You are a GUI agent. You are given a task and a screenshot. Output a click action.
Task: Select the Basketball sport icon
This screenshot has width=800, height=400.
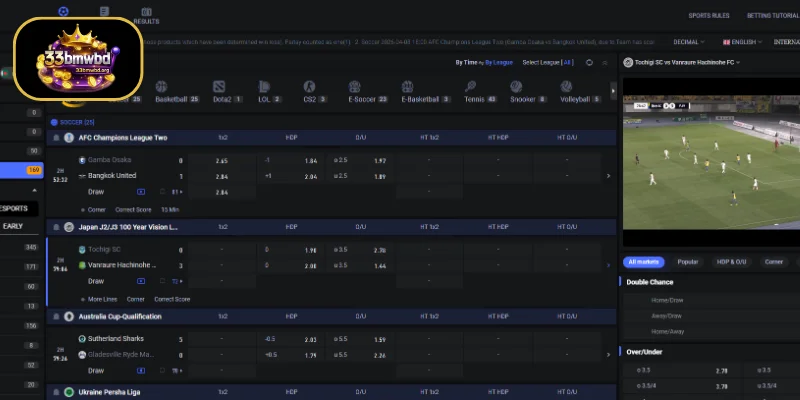tap(161, 86)
